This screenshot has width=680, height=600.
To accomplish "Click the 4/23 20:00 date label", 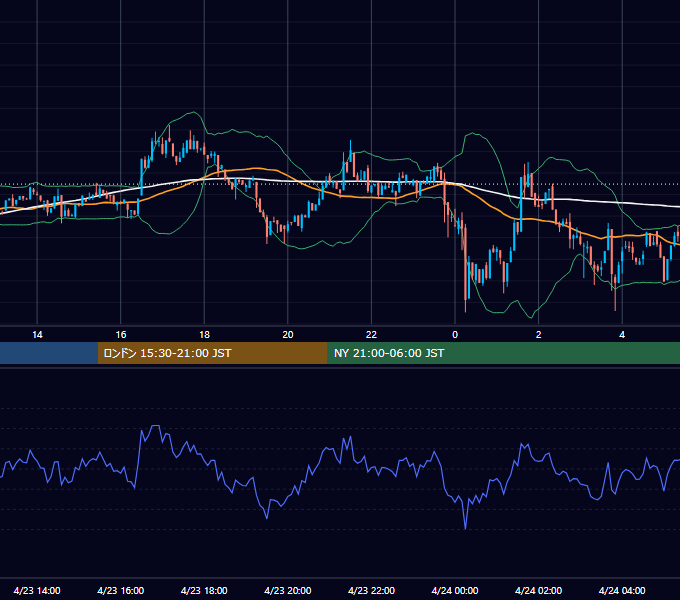I will pyautogui.click(x=288, y=590).
